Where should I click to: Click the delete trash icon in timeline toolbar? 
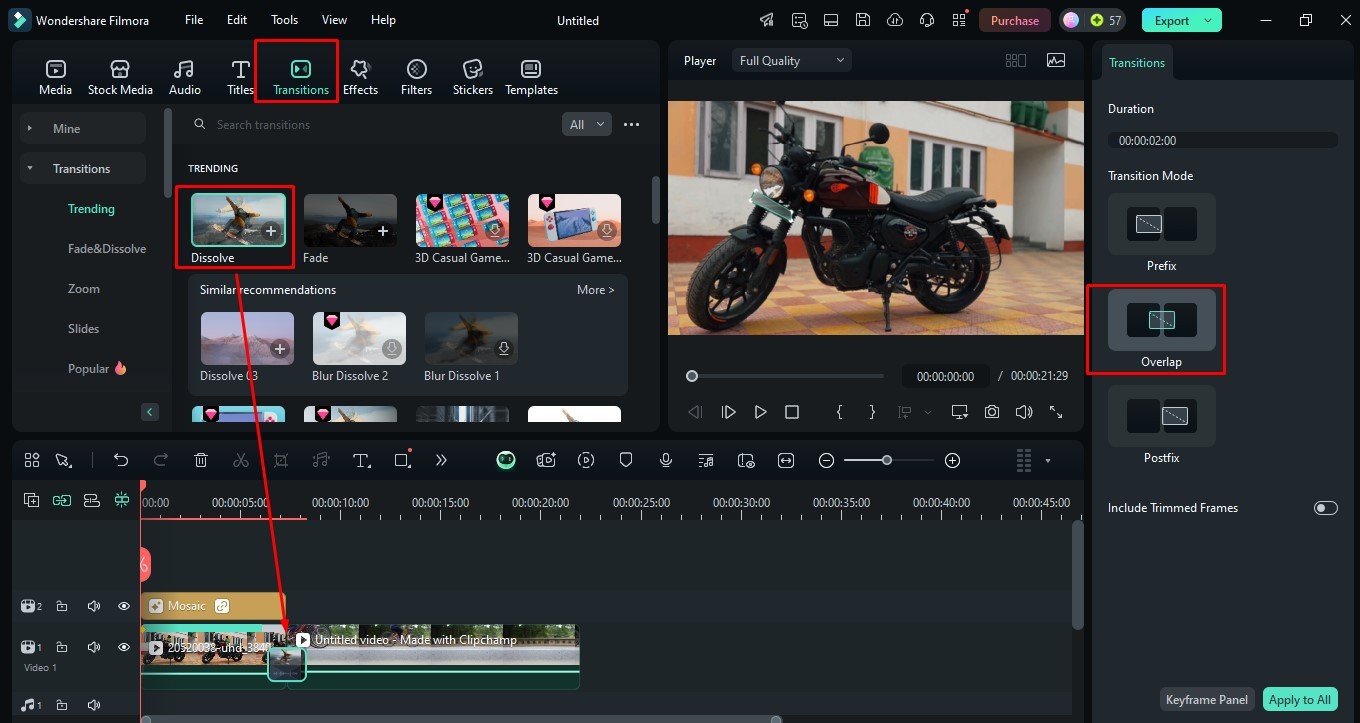(x=201, y=460)
